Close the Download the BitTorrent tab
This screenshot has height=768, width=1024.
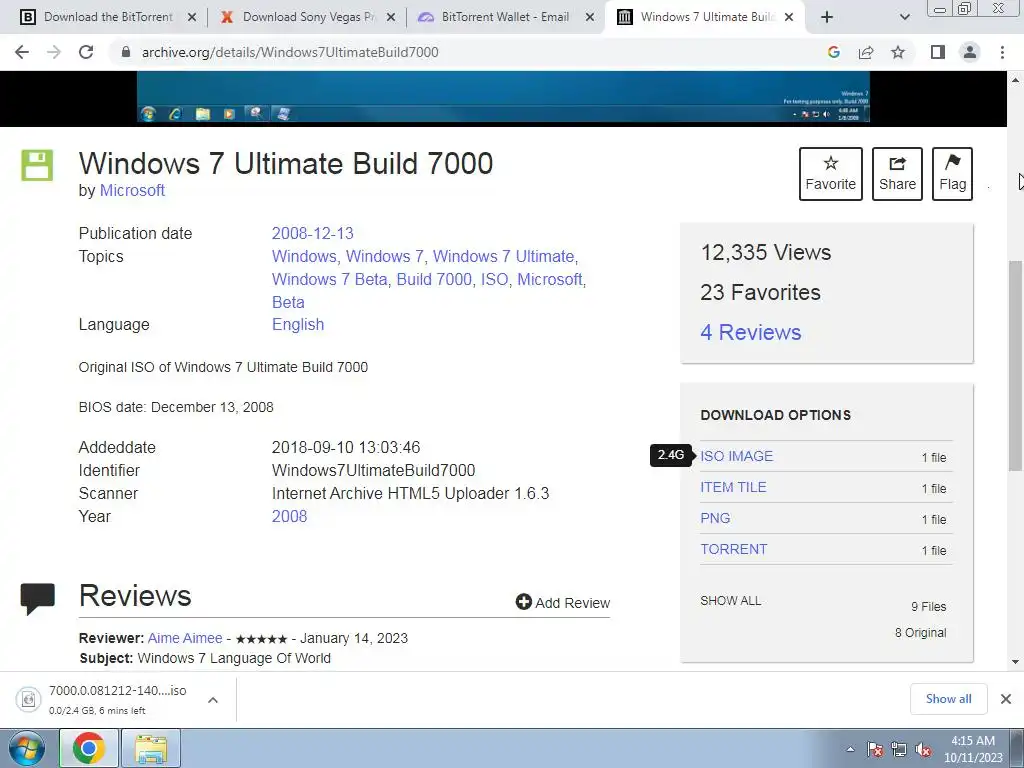point(192,18)
